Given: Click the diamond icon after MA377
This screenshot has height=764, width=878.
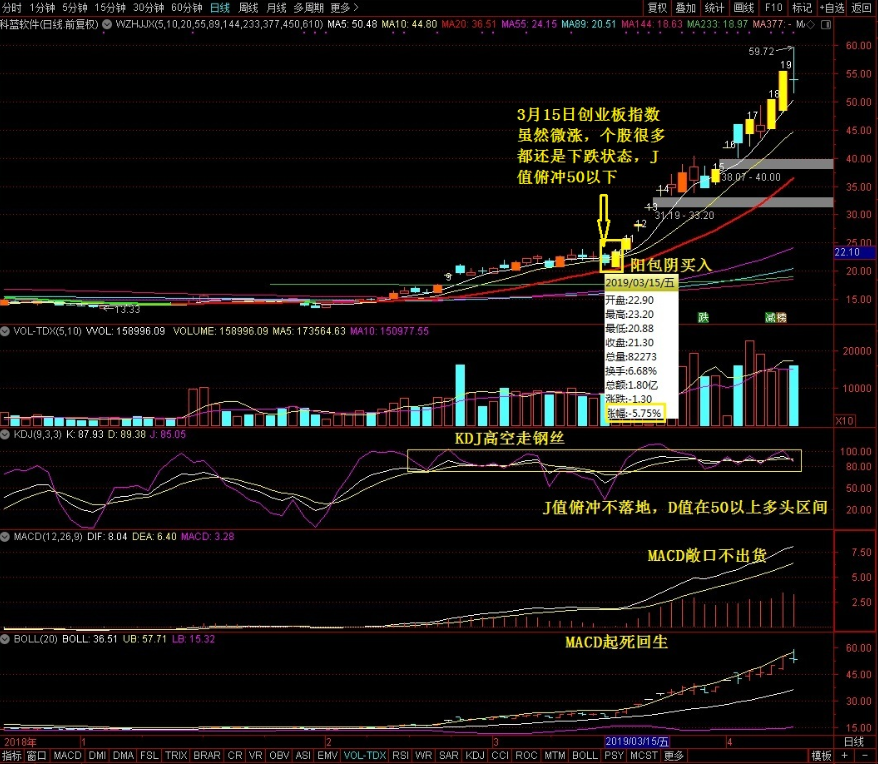Looking at the screenshot, I should [x=811, y=24].
